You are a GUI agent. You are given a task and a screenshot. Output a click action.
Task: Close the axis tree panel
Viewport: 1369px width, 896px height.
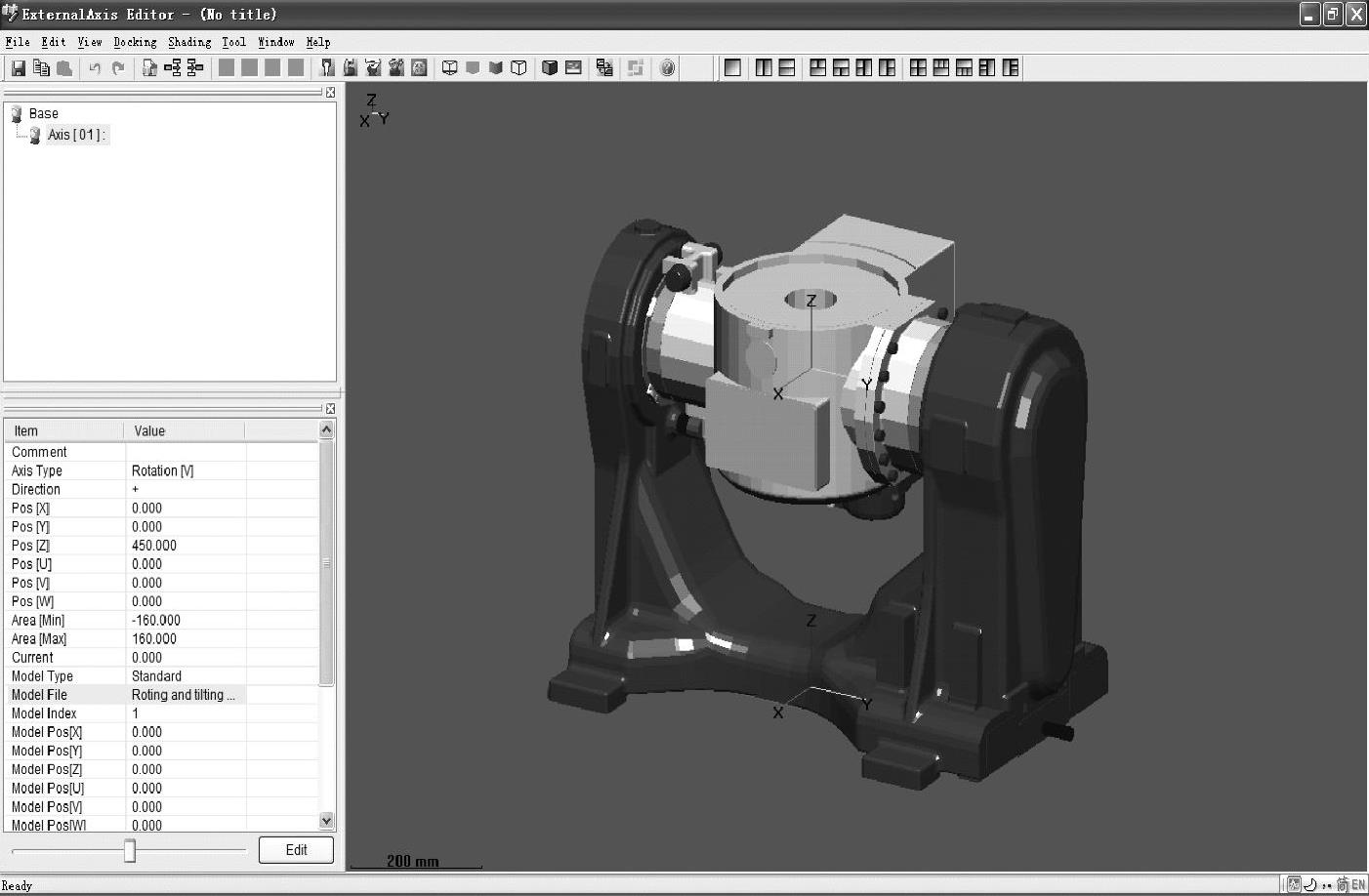coord(330,92)
